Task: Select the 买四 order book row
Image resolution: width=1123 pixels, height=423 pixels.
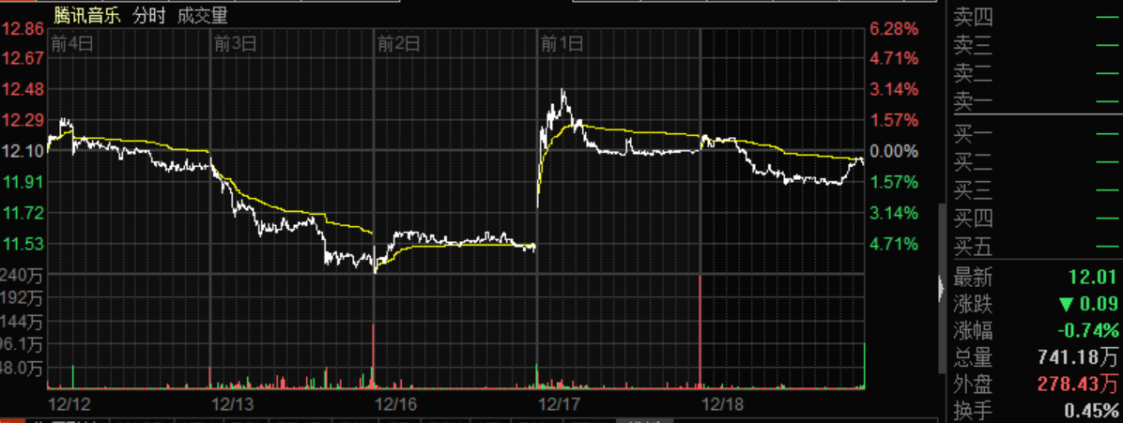Action: tap(1036, 219)
